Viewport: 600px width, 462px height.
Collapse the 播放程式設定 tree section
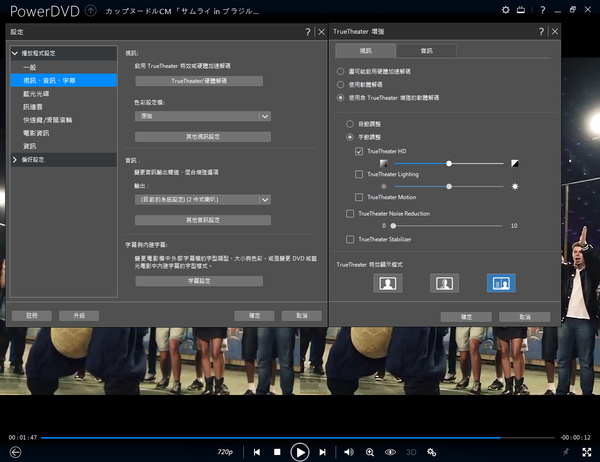[x=15, y=52]
